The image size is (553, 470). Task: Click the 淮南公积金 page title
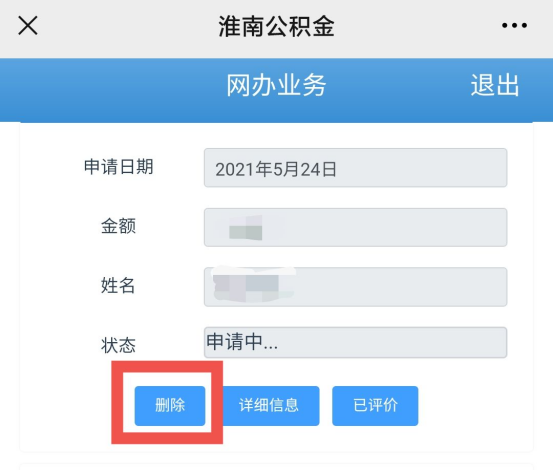276,26
